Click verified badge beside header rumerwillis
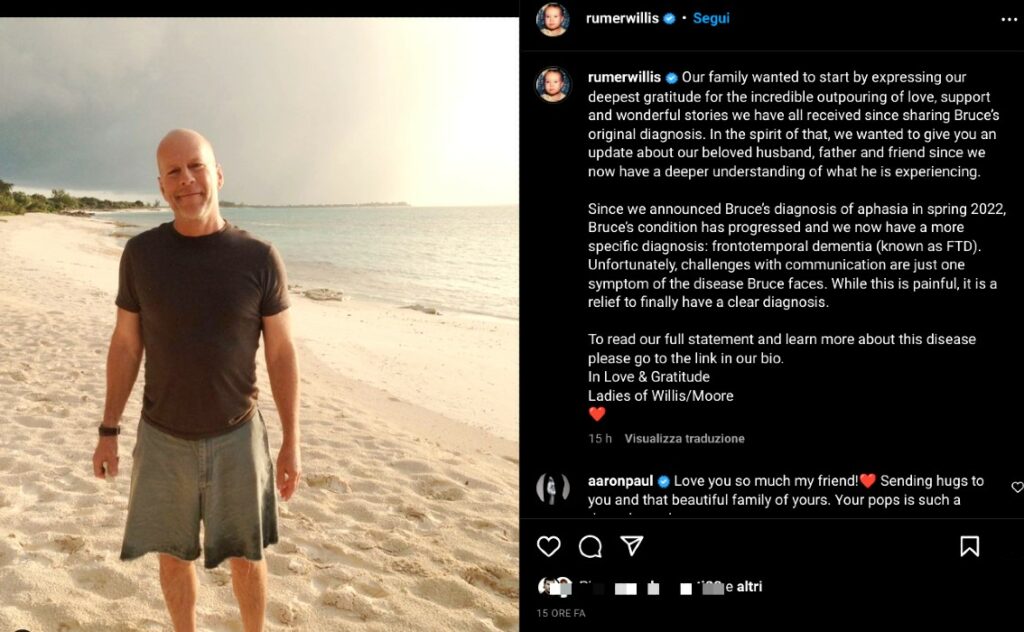Image resolution: width=1024 pixels, height=632 pixels. pos(669,18)
